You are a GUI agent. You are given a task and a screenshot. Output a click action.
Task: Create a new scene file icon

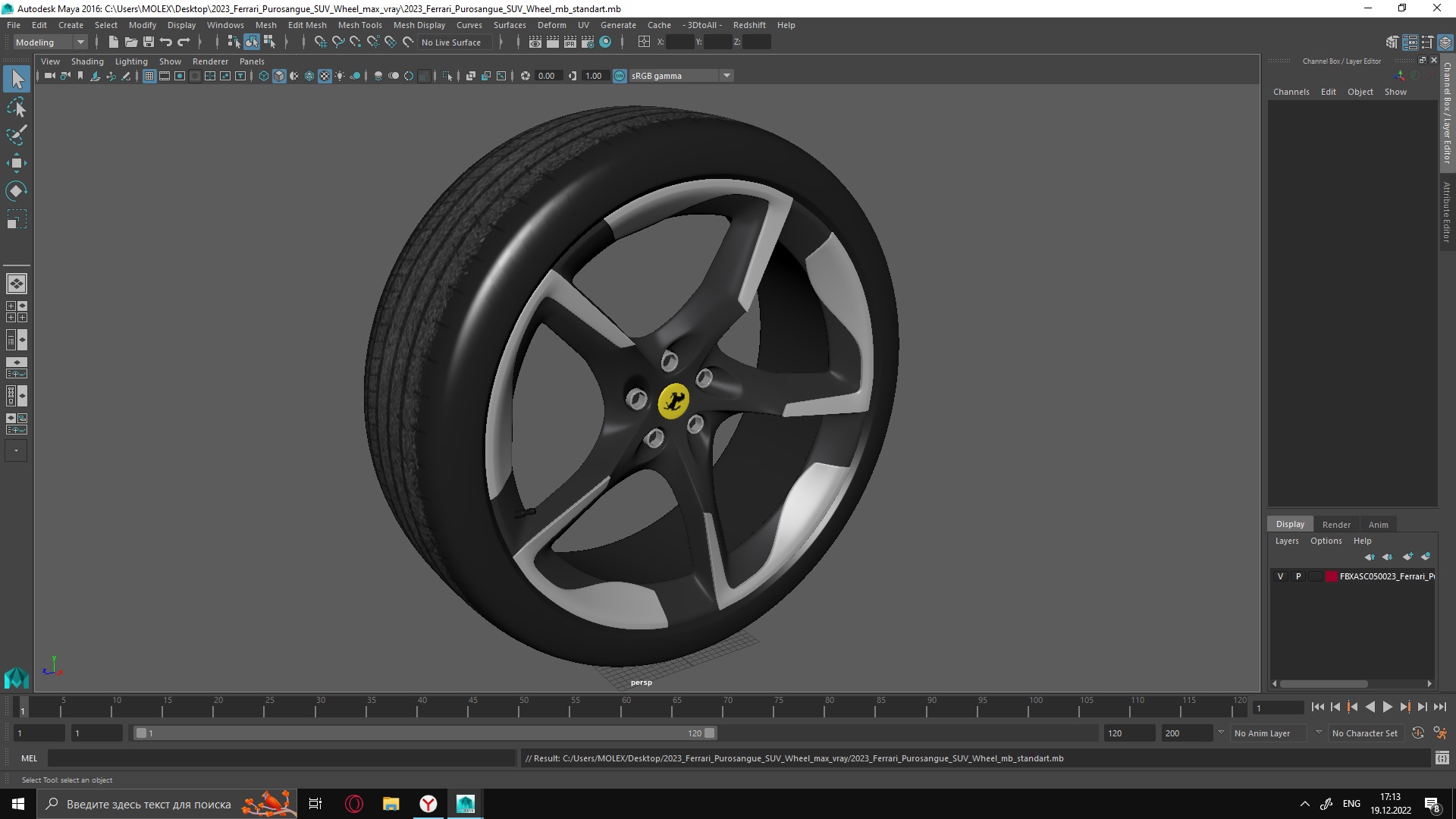click(x=113, y=42)
